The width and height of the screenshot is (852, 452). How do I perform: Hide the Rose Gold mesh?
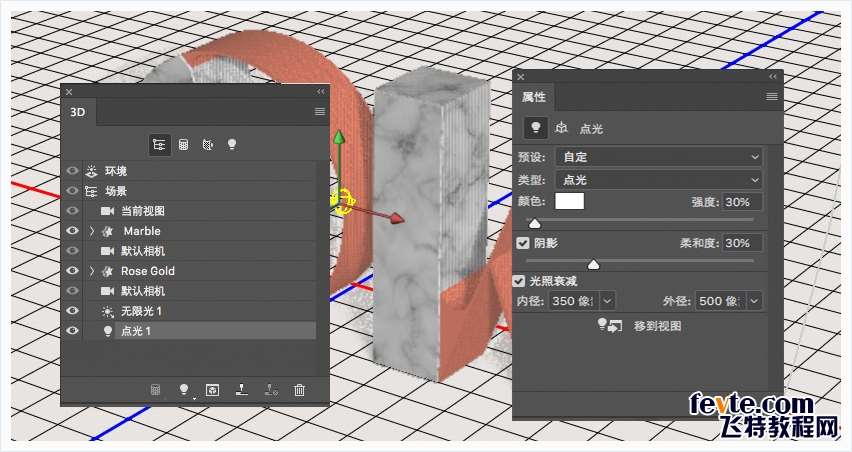pyautogui.click(x=72, y=271)
